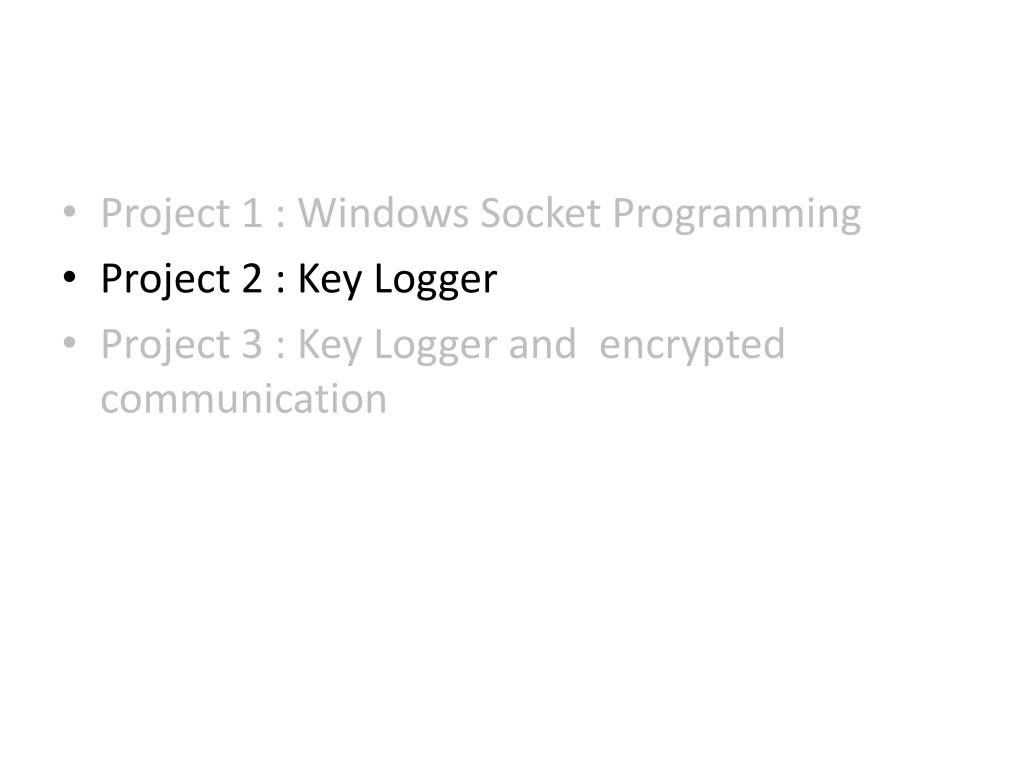Click the grey bullet dot before Project 3

pyautogui.click(x=69, y=342)
